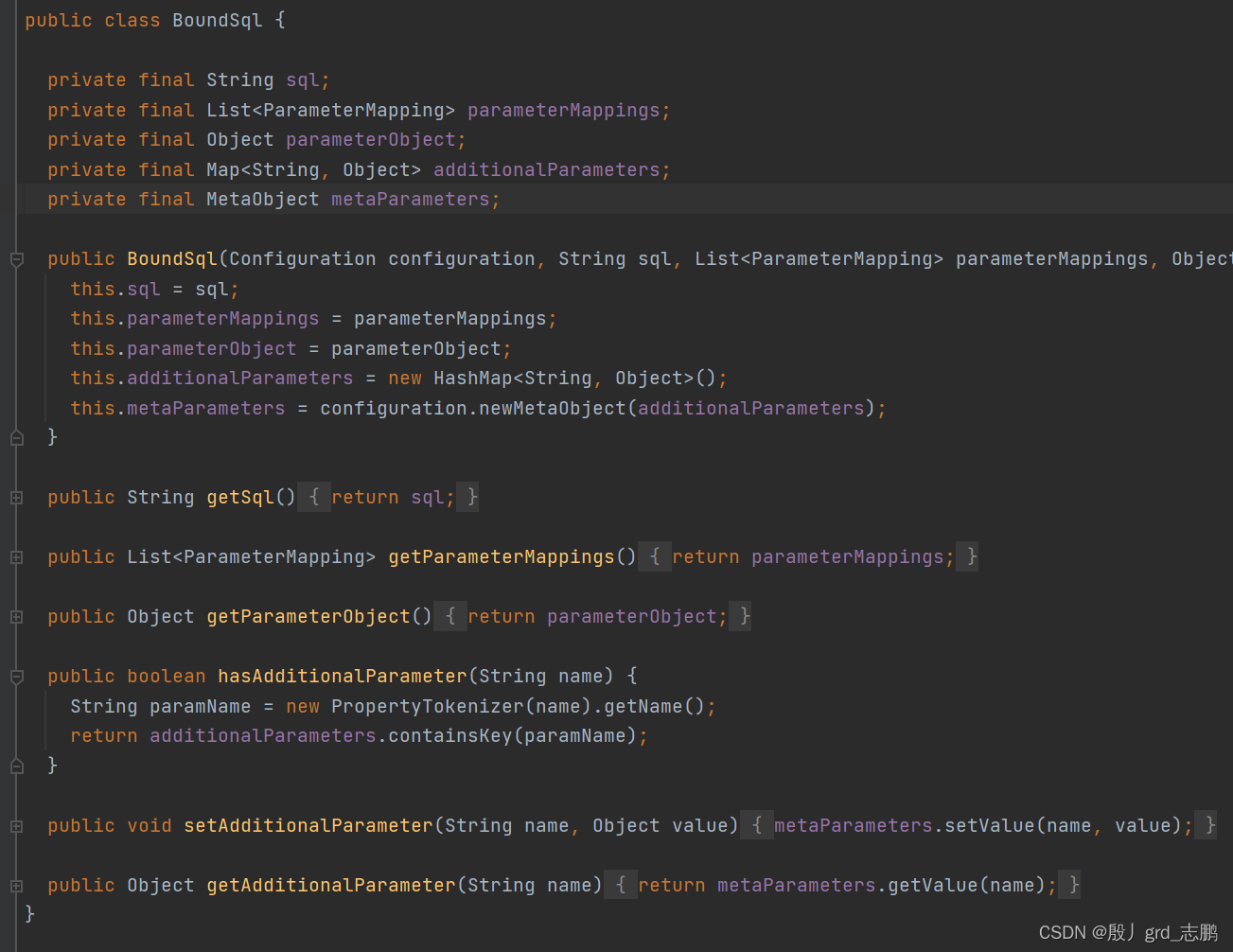Screen dimensions: 1233x952
Task: Click 'this.parameterObject' assignment
Action: click(291, 349)
